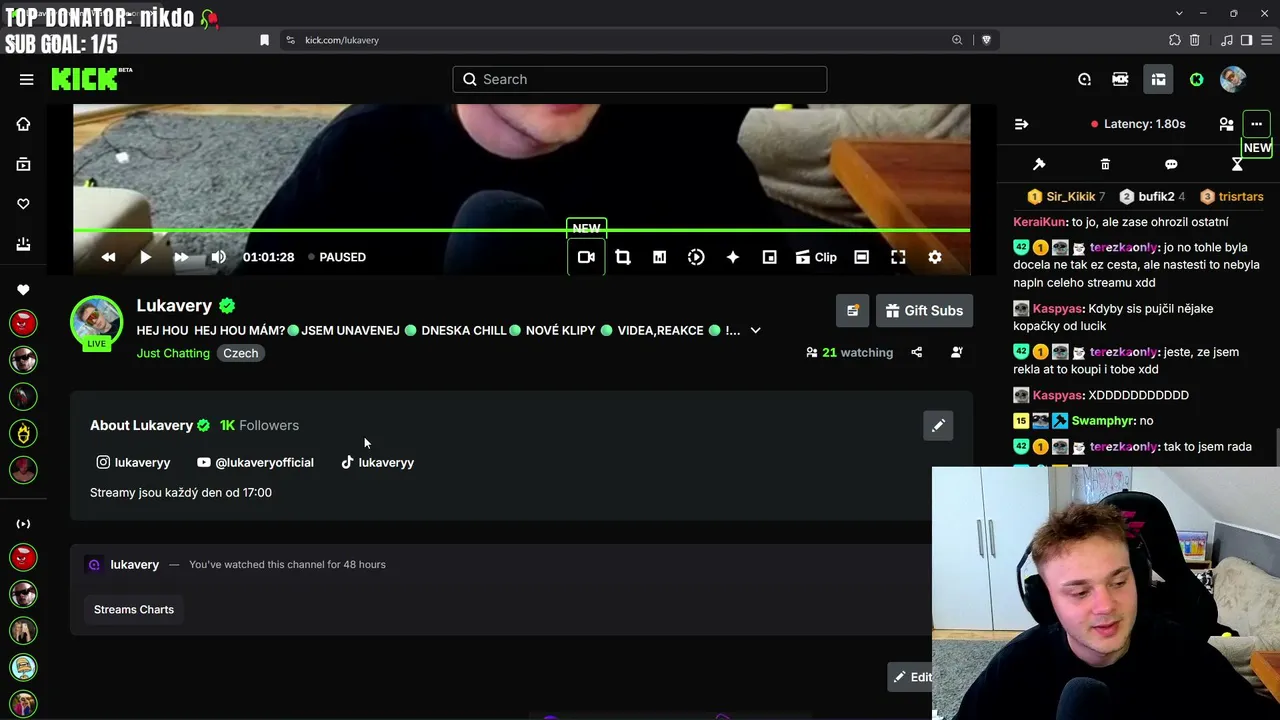This screenshot has height=720, width=1280.
Task: Click the gavel moderation icon in chat
Action: [1039, 164]
